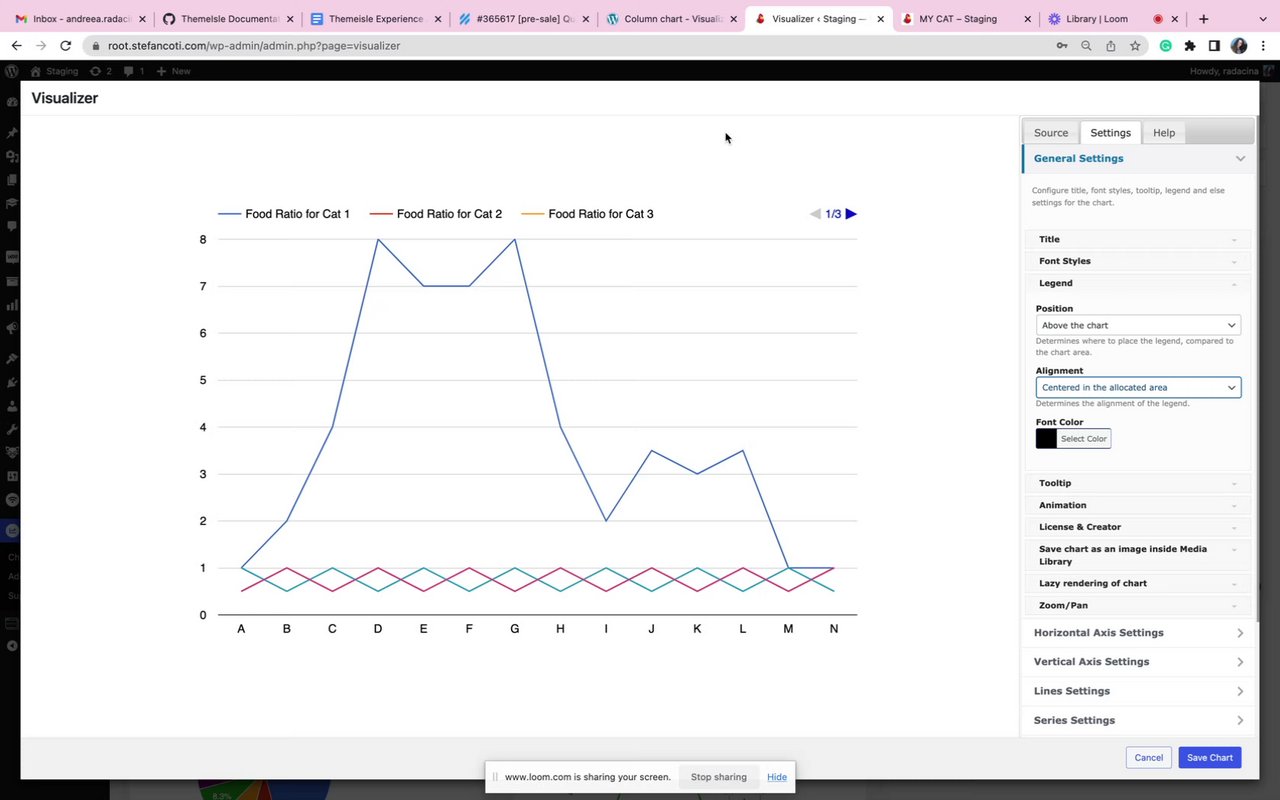The image size is (1280, 800).
Task: Open the Chrome three-dot menu
Action: (x=1264, y=45)
